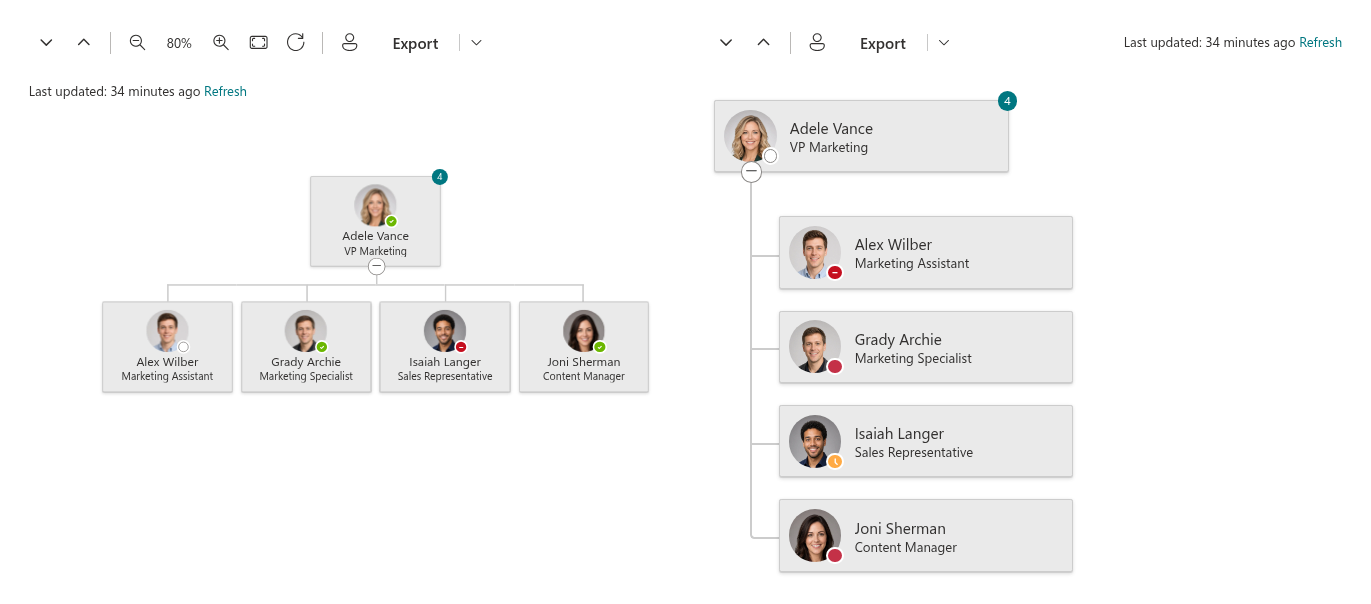Image resolution: width=1371 pixels, height=604 pixels.
Task: Click Joni Sherman name in left chart
Action: pos(584,362)
